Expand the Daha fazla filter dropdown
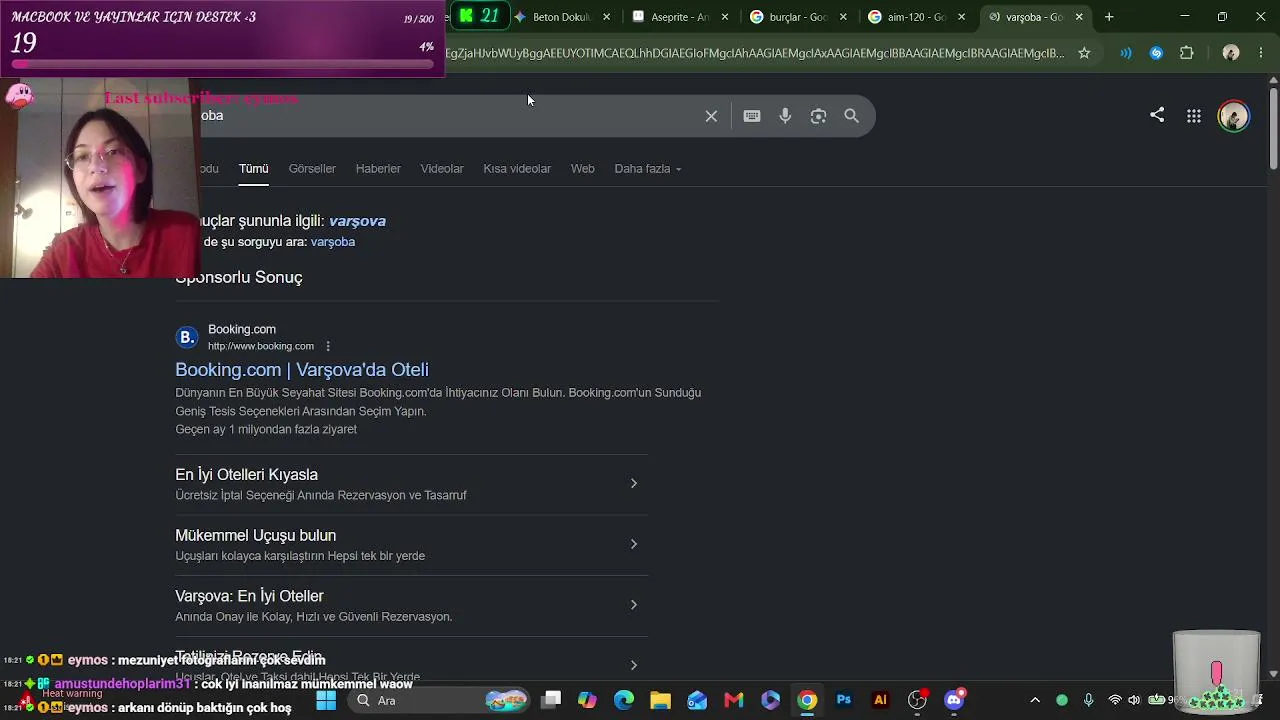 click(648, 169)
